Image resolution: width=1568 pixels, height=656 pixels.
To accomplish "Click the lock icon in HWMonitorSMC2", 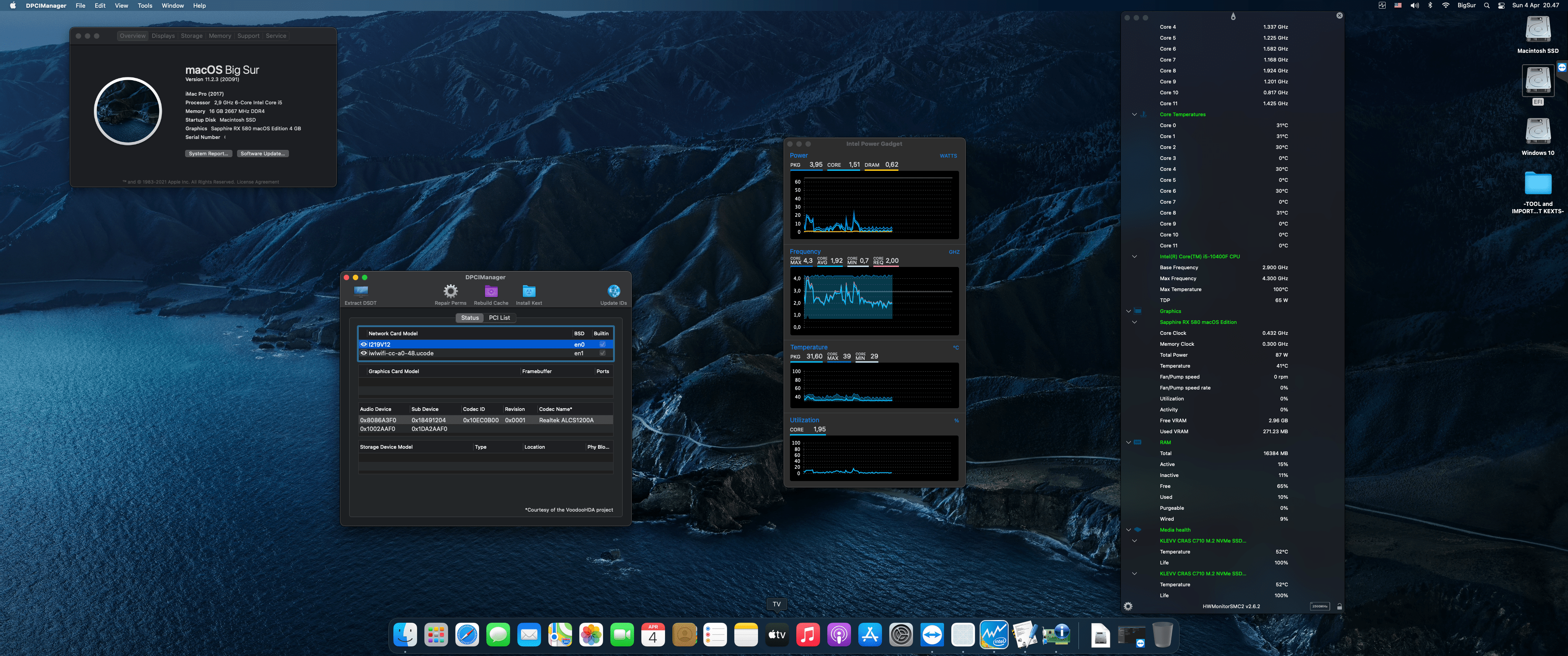I will 1339,606.
